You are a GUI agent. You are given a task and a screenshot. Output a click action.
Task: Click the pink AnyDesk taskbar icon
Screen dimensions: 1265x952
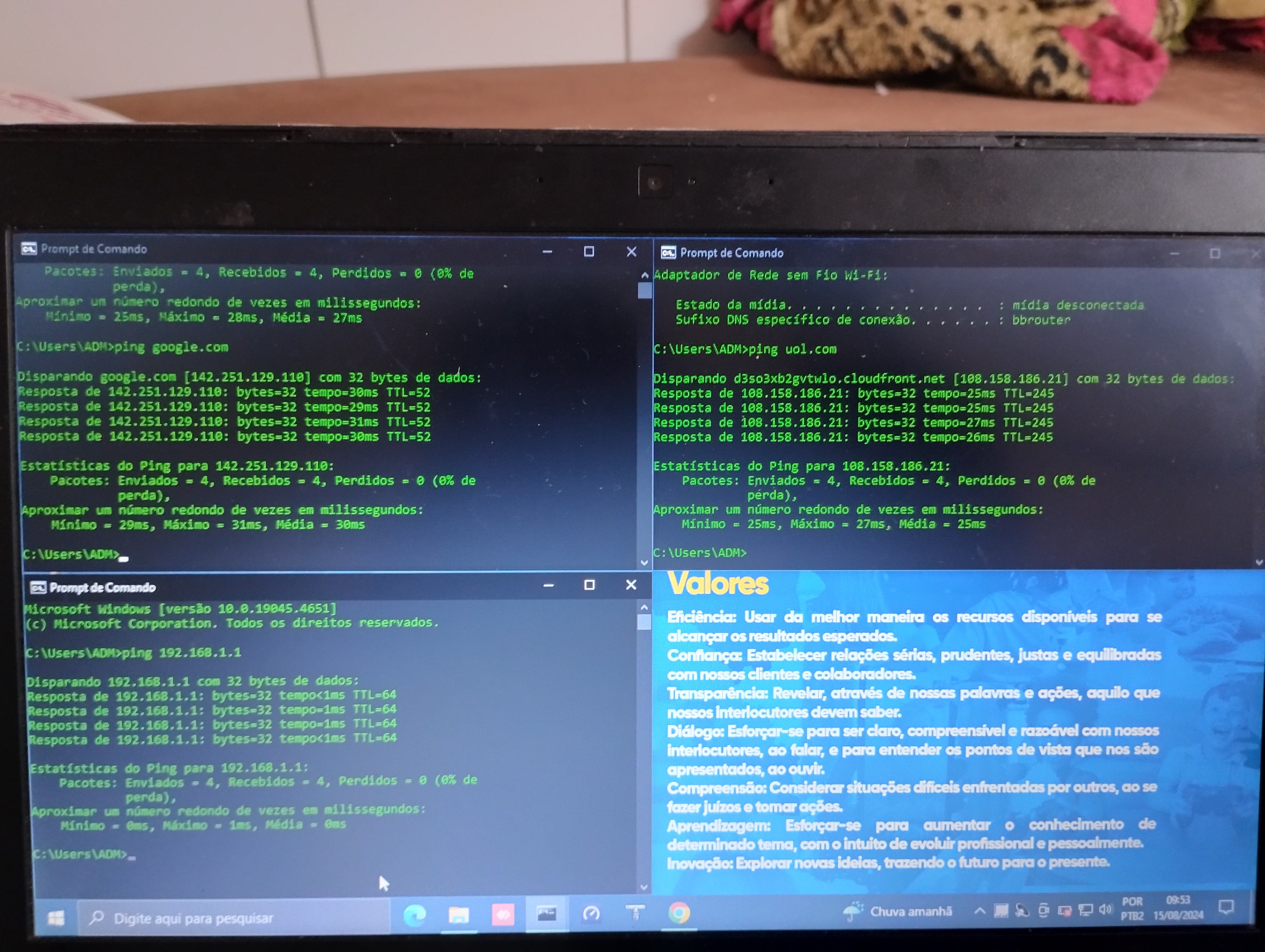pos(503,915)
